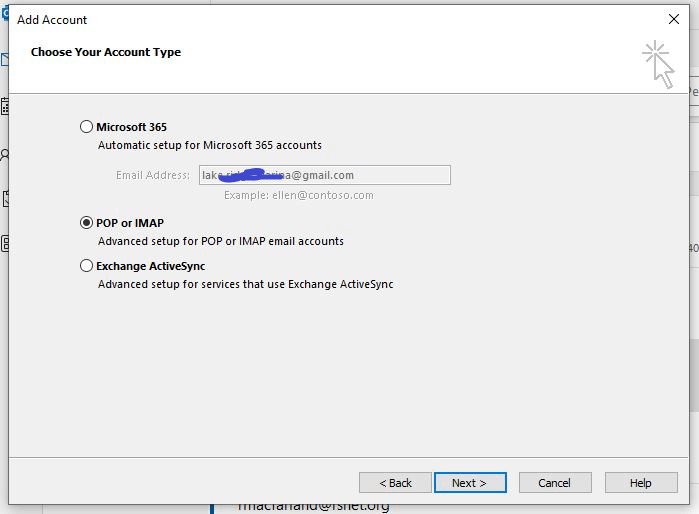Screen dimensions: 699x514
Task: Open Help for account setup
Action: point(641,483)
